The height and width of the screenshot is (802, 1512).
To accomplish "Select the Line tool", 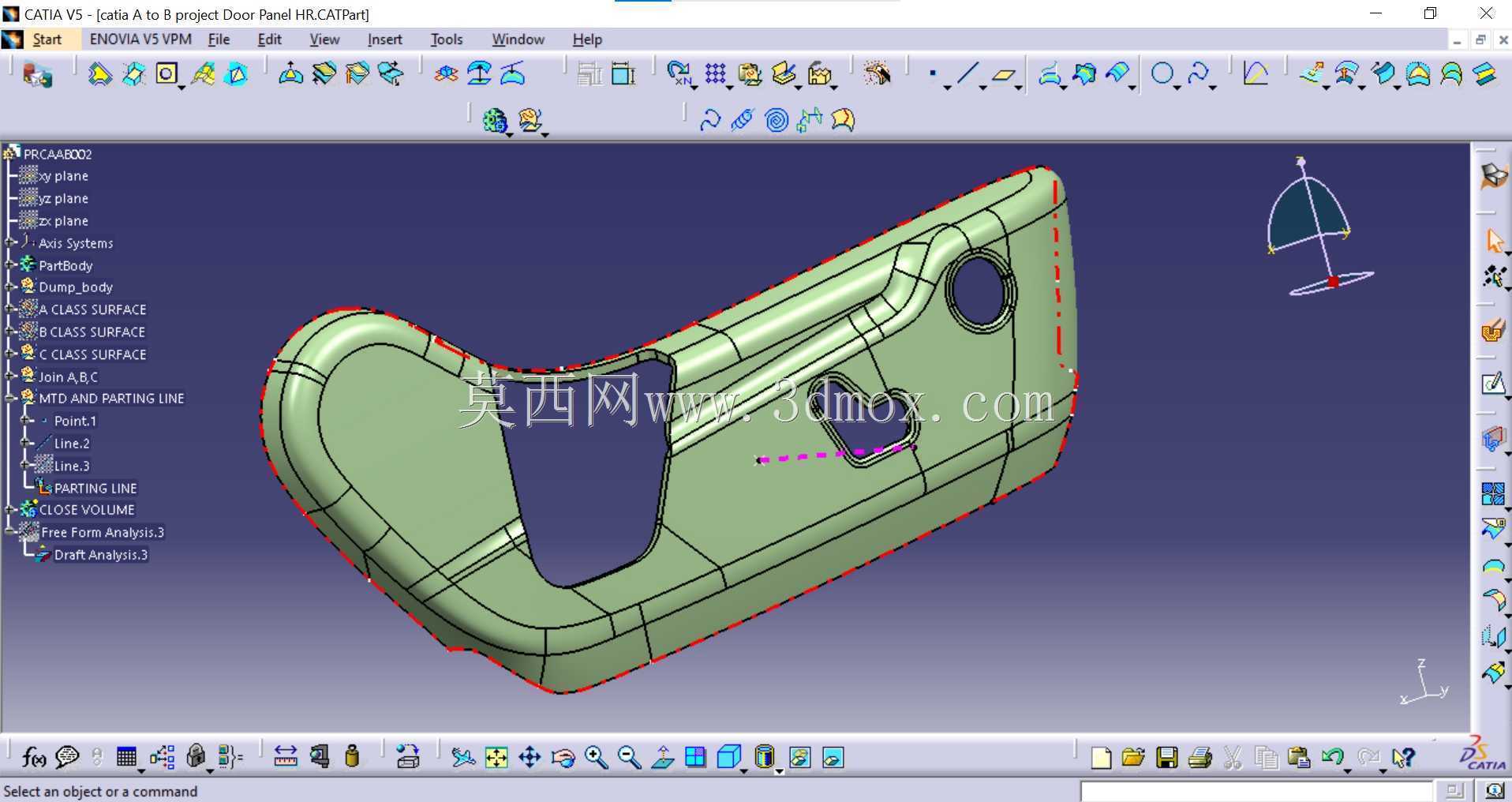I will [967, 74].
